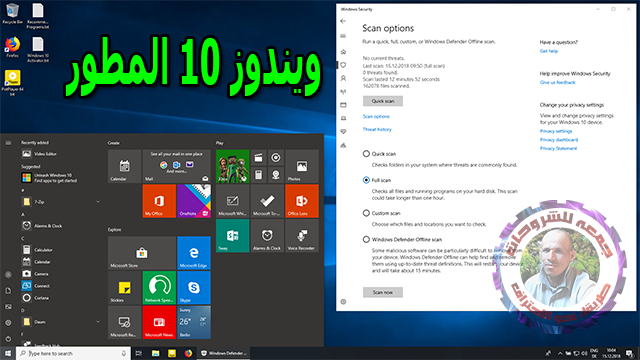Screen dimensions: 640x360
Task: Select the Quick scan radio option
Action: pyautogui.click(x=366, y=154)
